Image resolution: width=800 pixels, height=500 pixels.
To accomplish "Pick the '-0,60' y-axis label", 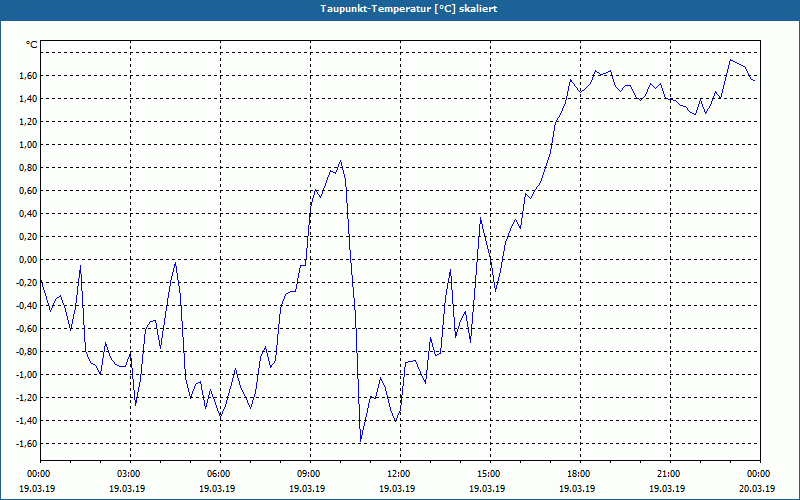I will pos(28,329).
